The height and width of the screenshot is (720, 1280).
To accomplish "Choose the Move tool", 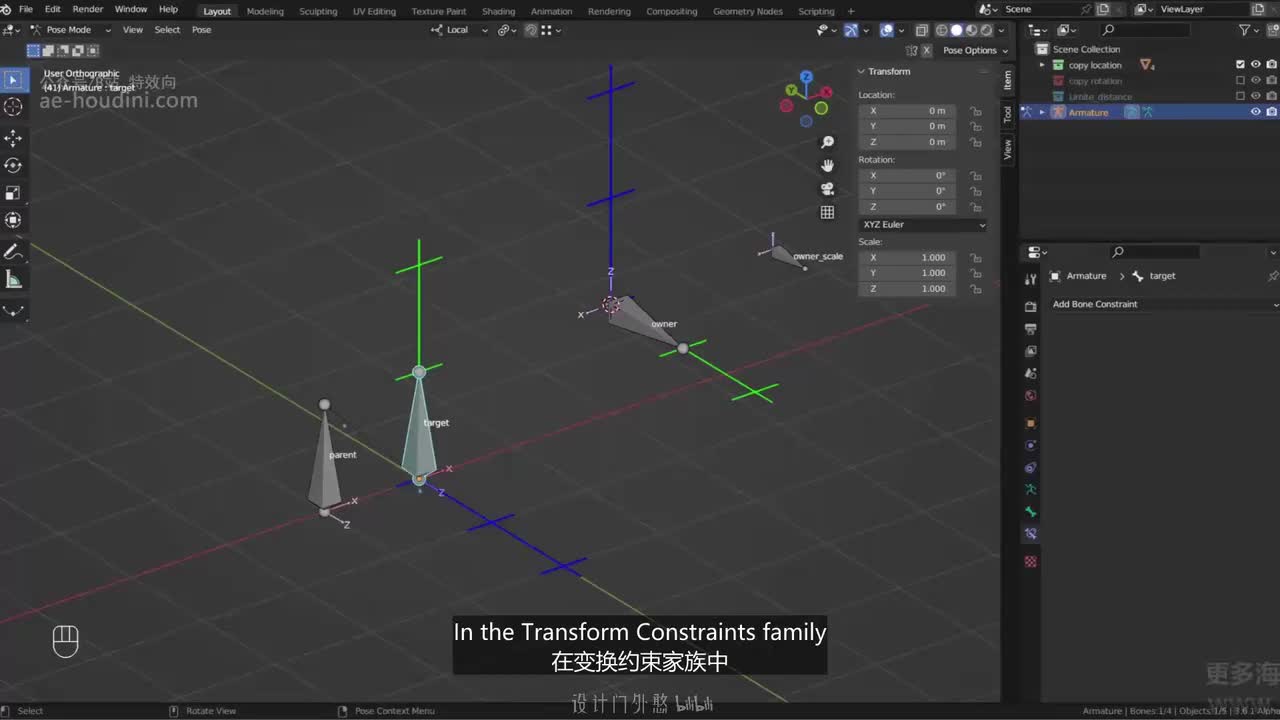I will 14,137.
